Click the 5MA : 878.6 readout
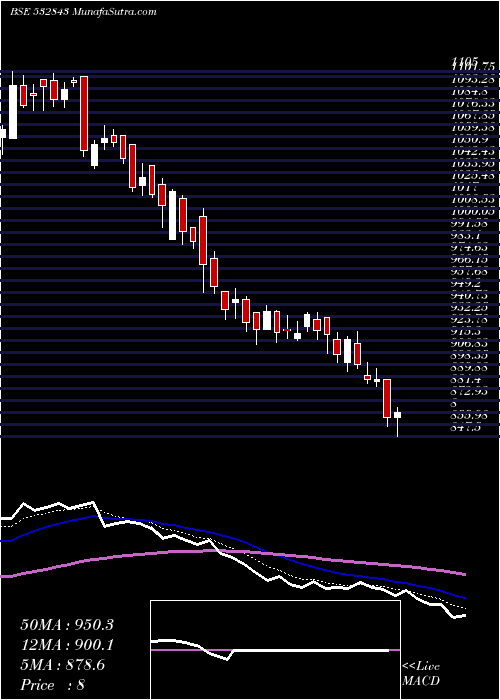 pos(62,665)
